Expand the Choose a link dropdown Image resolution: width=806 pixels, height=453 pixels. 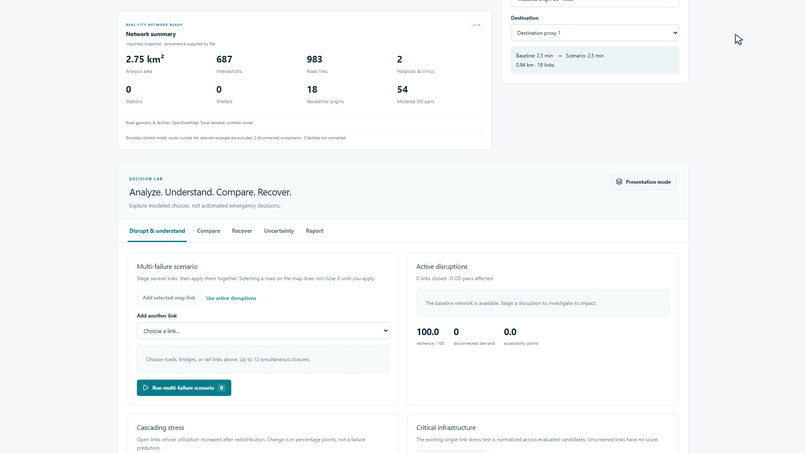[263, 331]
